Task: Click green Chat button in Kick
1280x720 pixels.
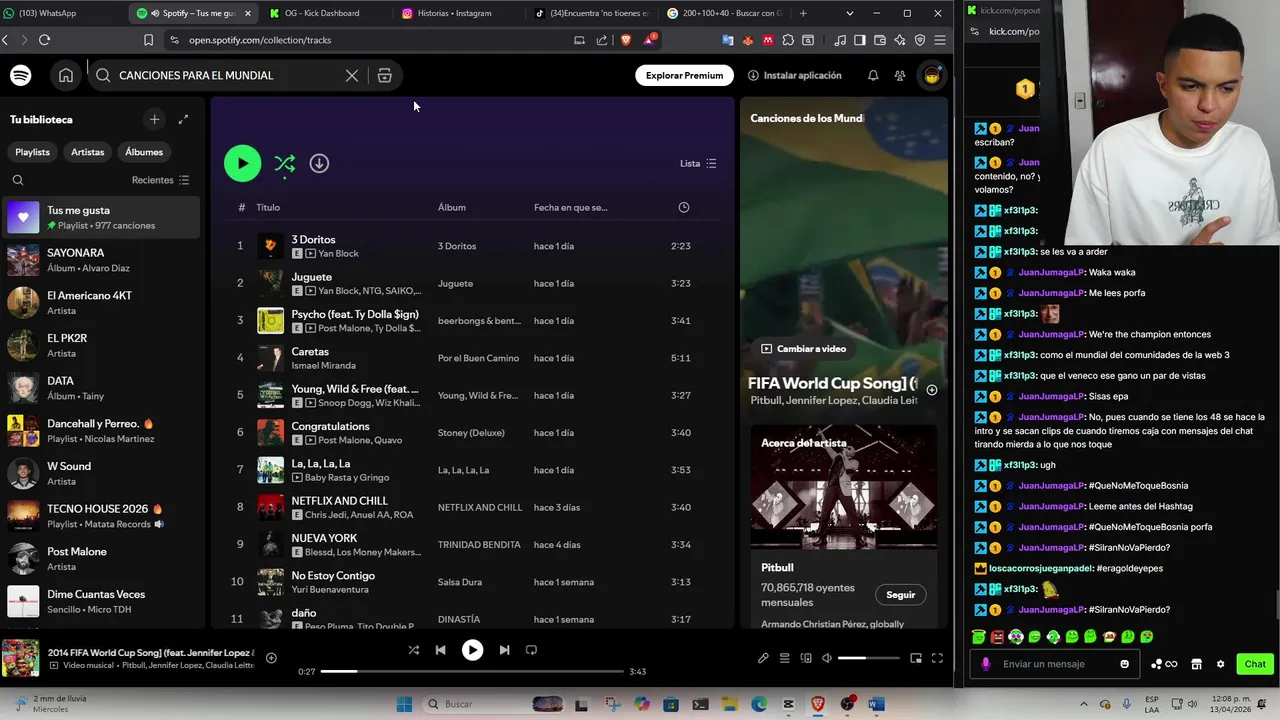Action: pos(1255,664)
